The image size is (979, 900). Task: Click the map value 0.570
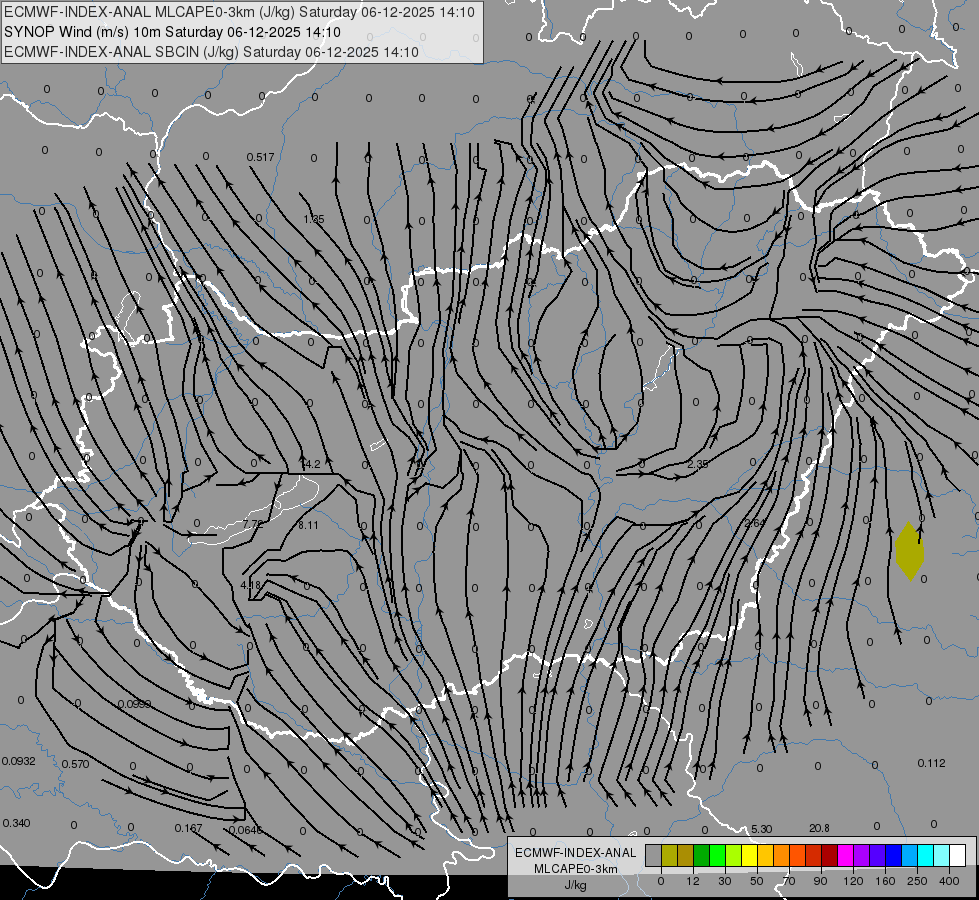tap(76, 764)
